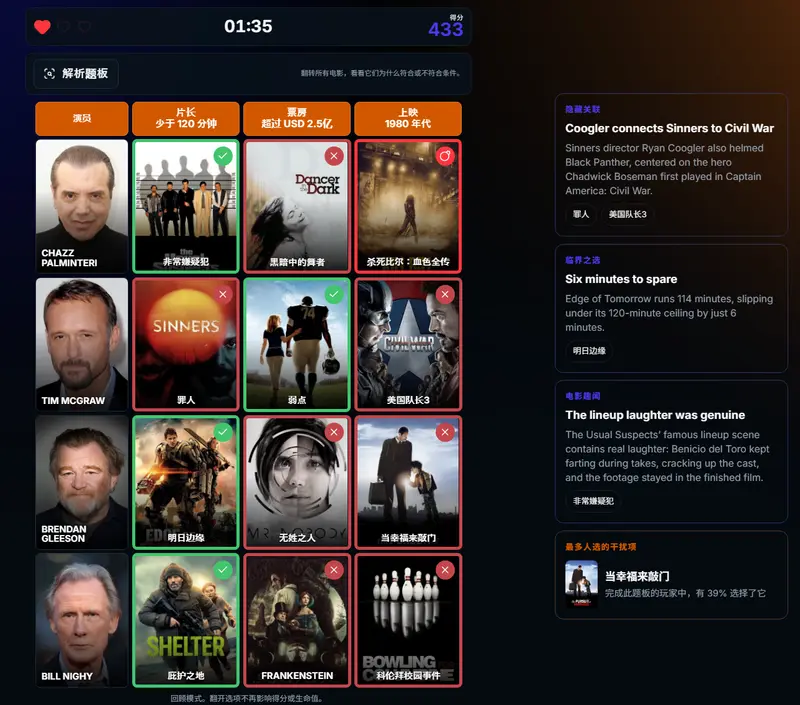Click the 美国队长3 tag in the side panel

pyautogui.click(x=628, y=214)
